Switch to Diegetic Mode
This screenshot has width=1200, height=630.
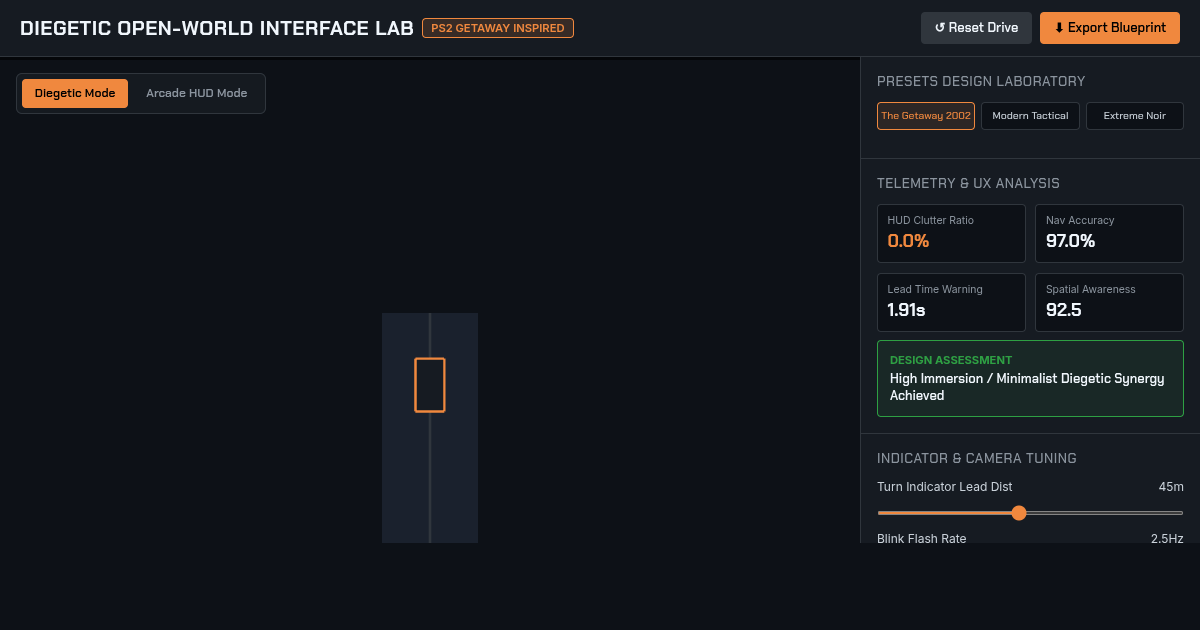(x=75, y=93)
